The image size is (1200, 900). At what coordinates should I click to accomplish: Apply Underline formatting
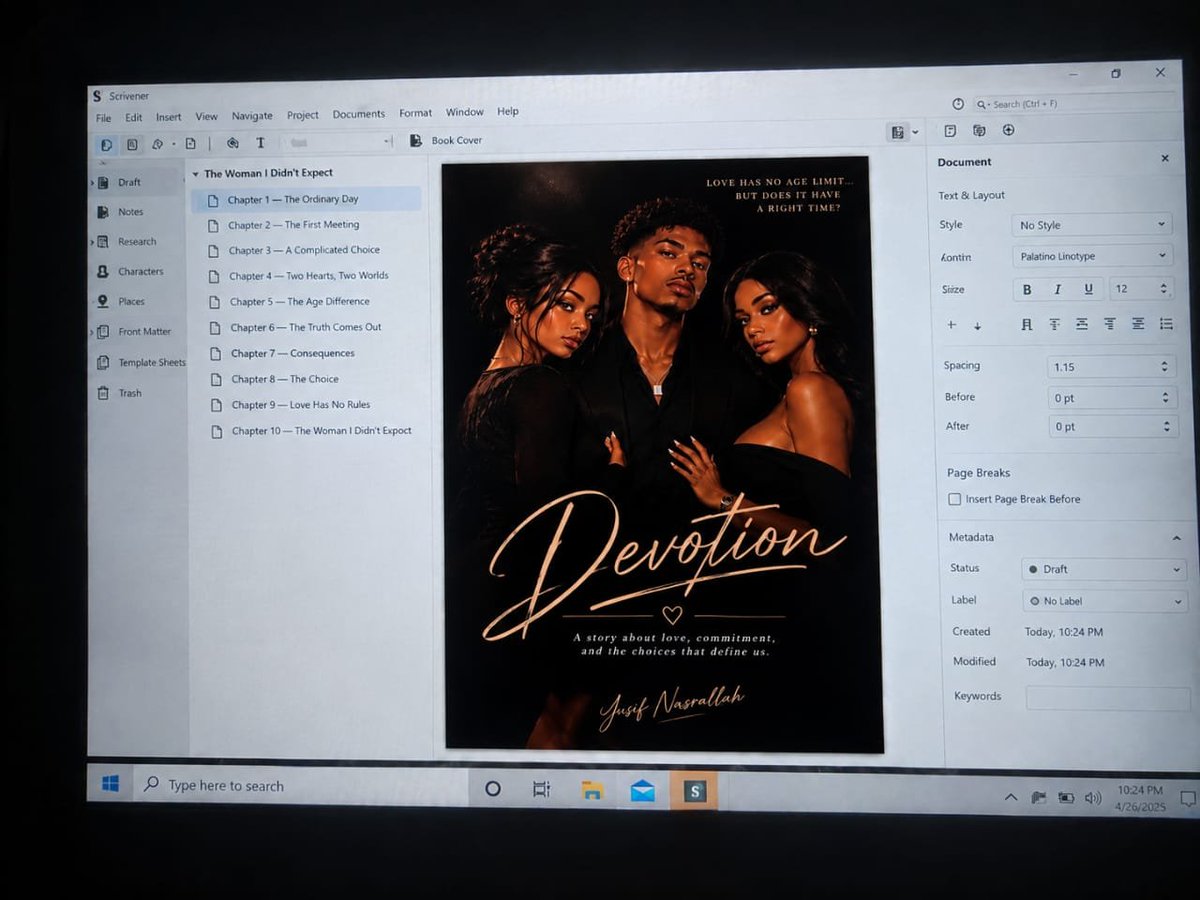(1088, 289)
